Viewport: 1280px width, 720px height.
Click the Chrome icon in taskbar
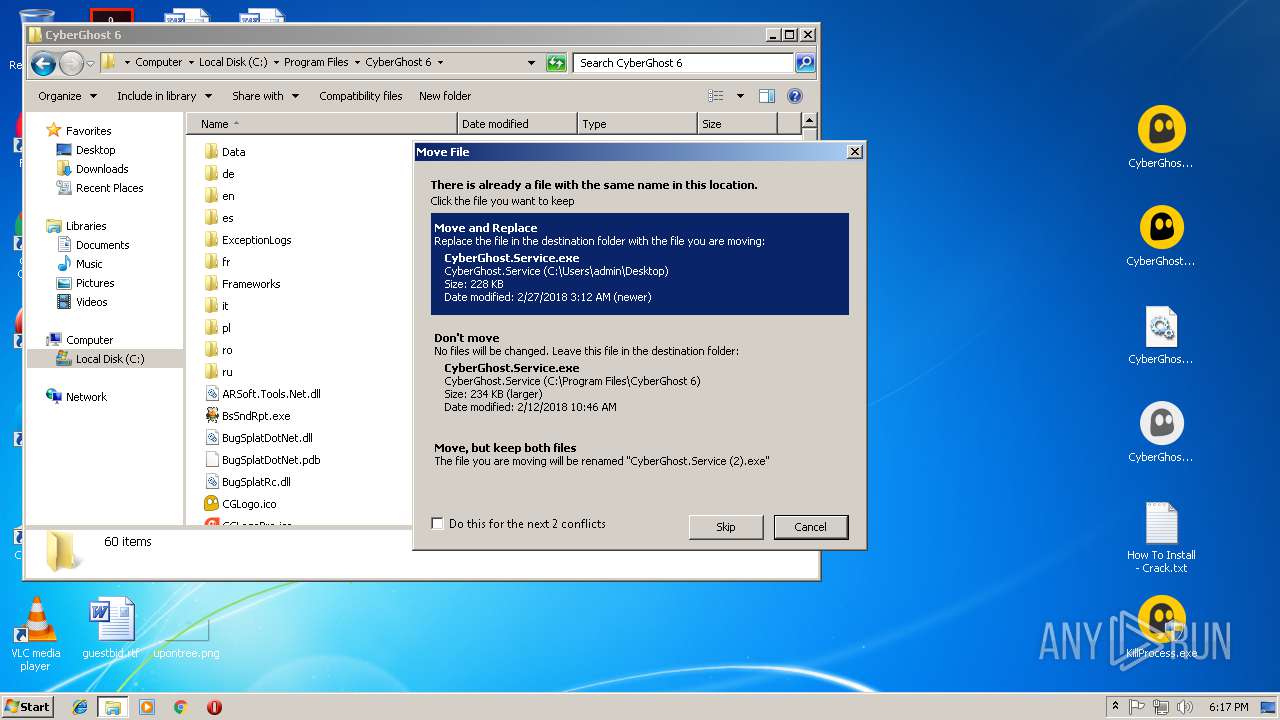pos(180,707)
